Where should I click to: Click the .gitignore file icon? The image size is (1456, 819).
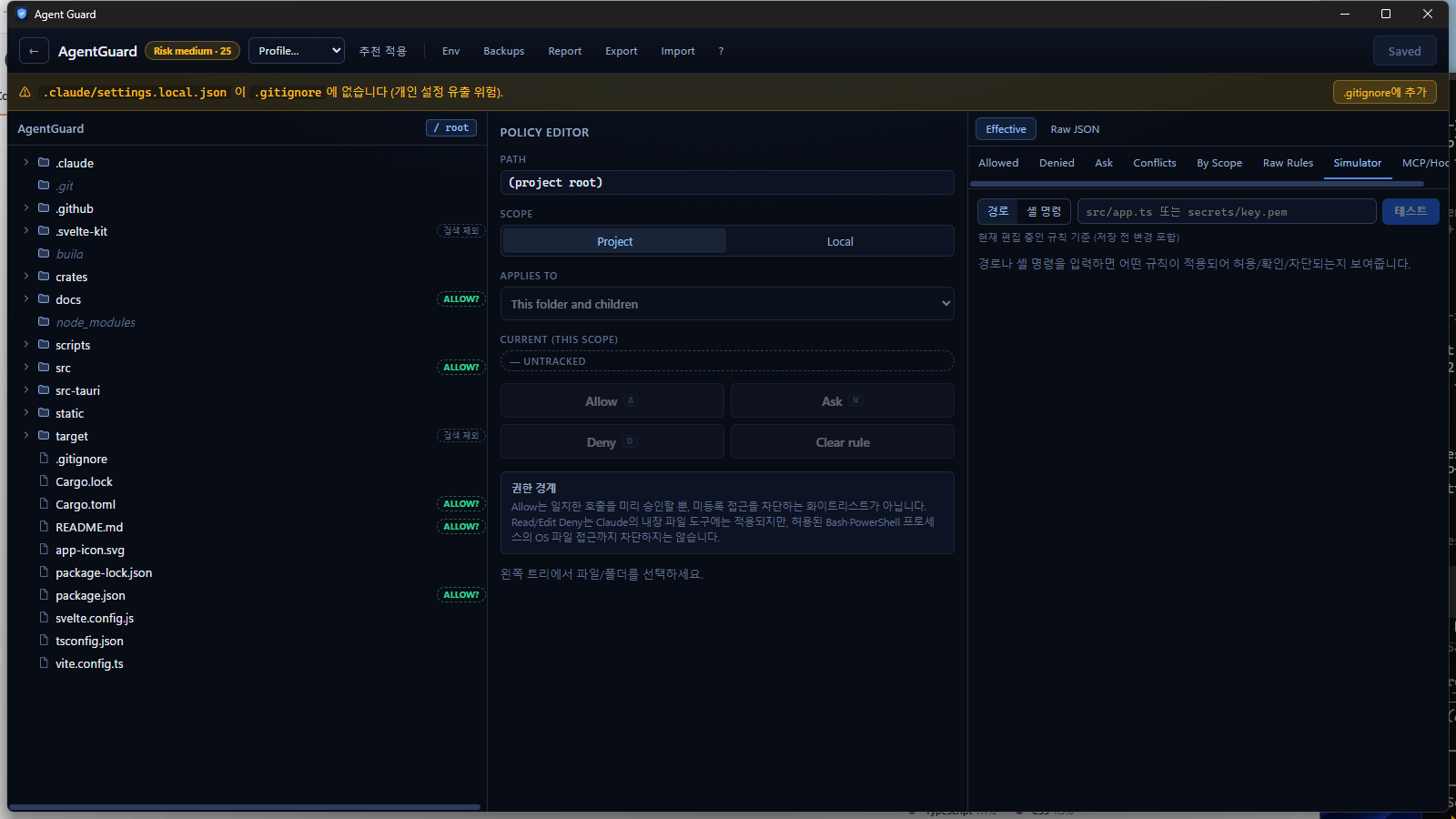coord(44,458)
